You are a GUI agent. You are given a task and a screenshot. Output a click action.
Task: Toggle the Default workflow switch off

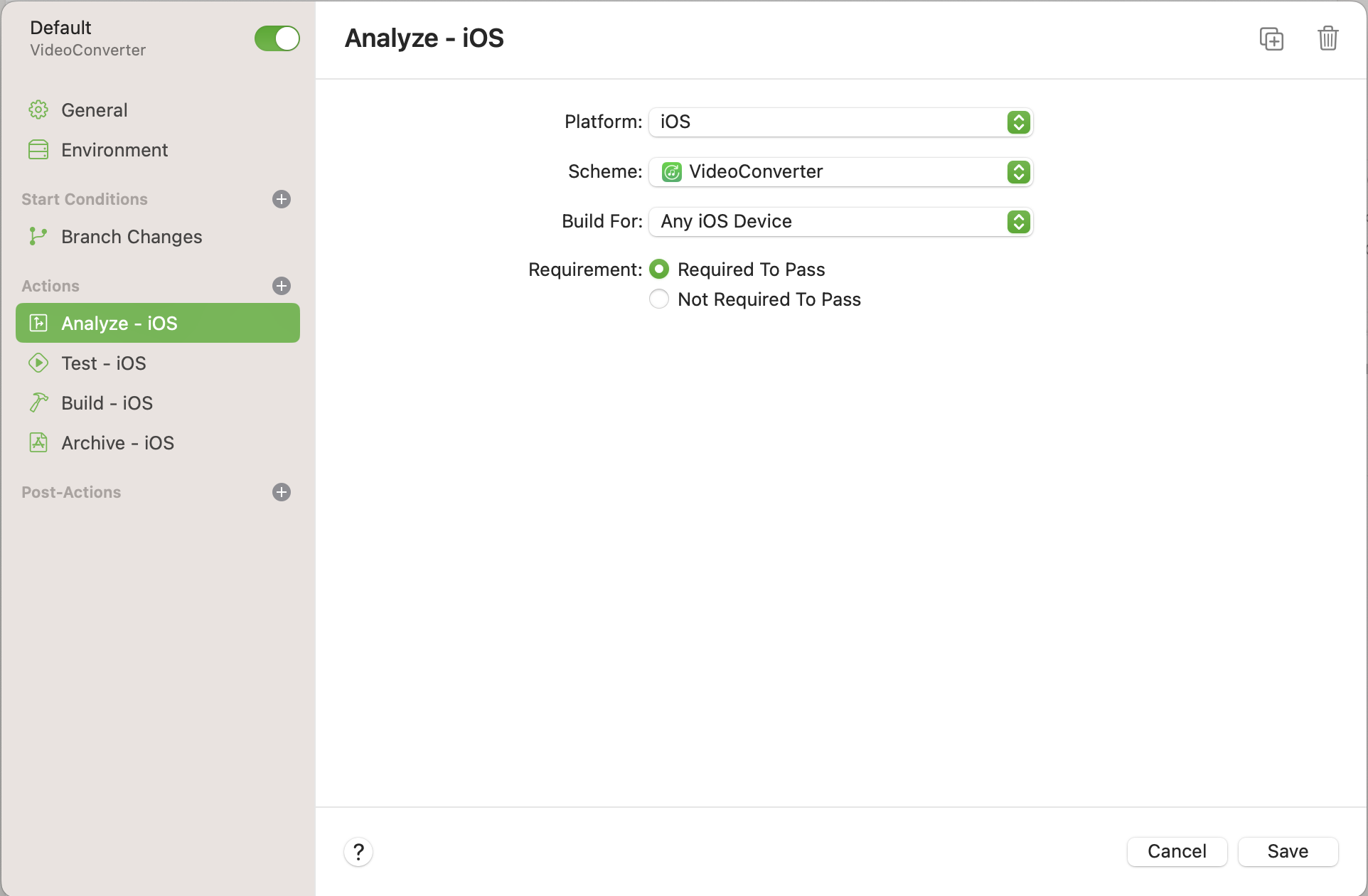click(x=277, y=38)
